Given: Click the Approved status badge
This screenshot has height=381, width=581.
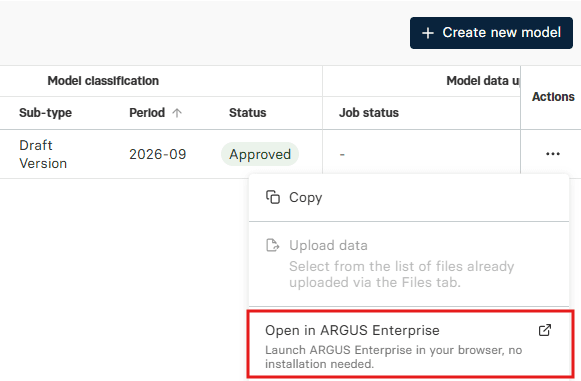Looking at the screenshot, I should [260, 154].
